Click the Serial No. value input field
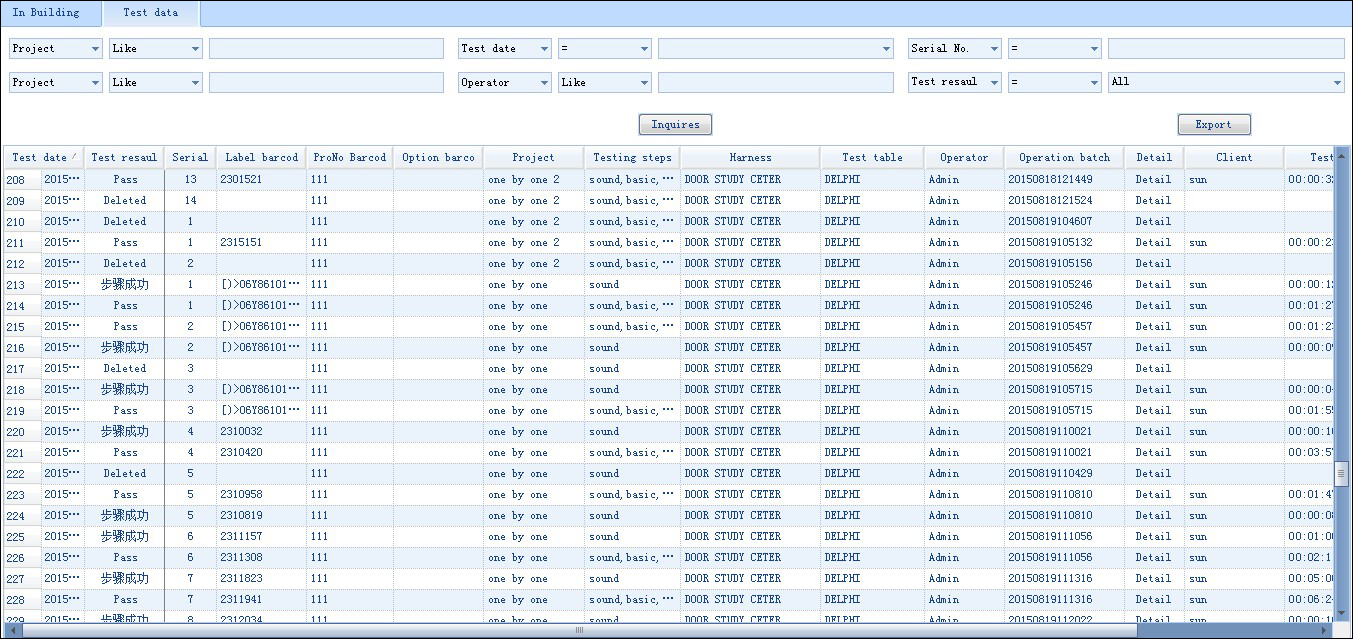 click(1226, 48)
